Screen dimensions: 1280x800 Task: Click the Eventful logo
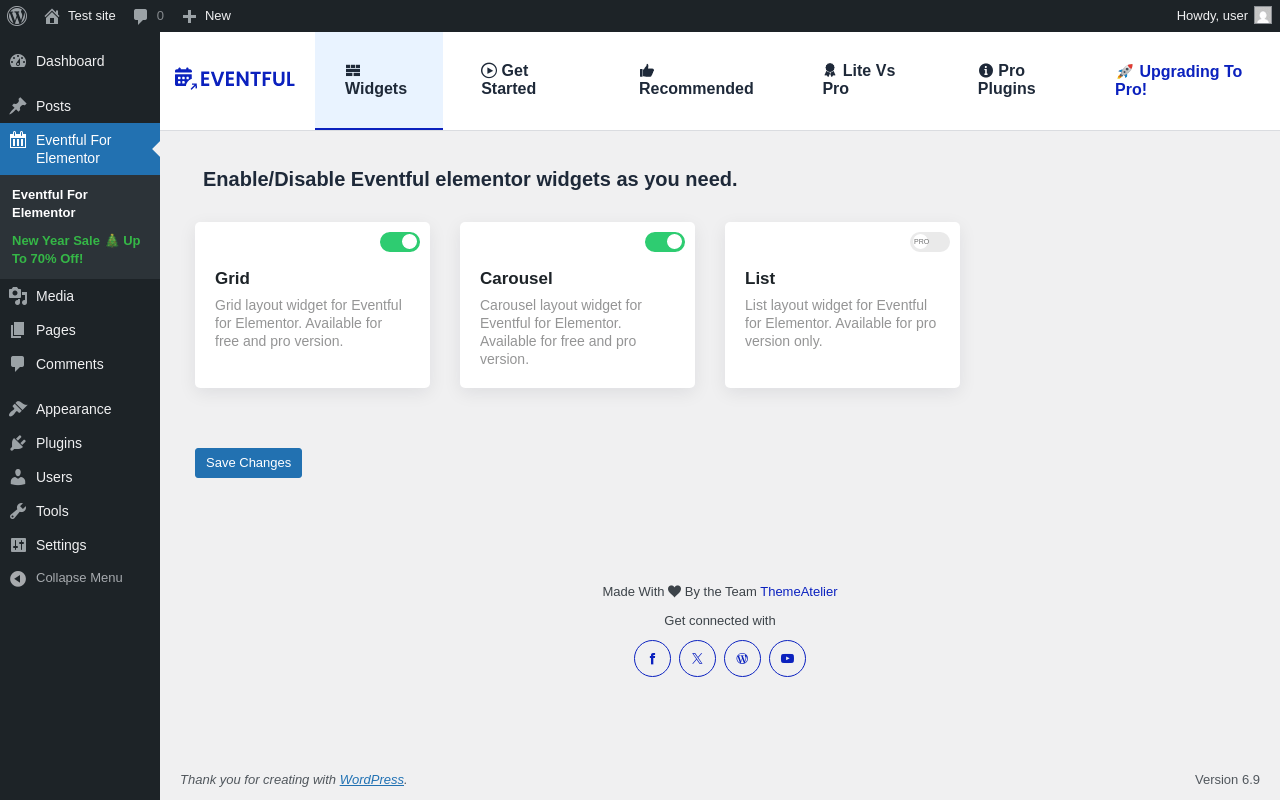[x=235, y=79]
